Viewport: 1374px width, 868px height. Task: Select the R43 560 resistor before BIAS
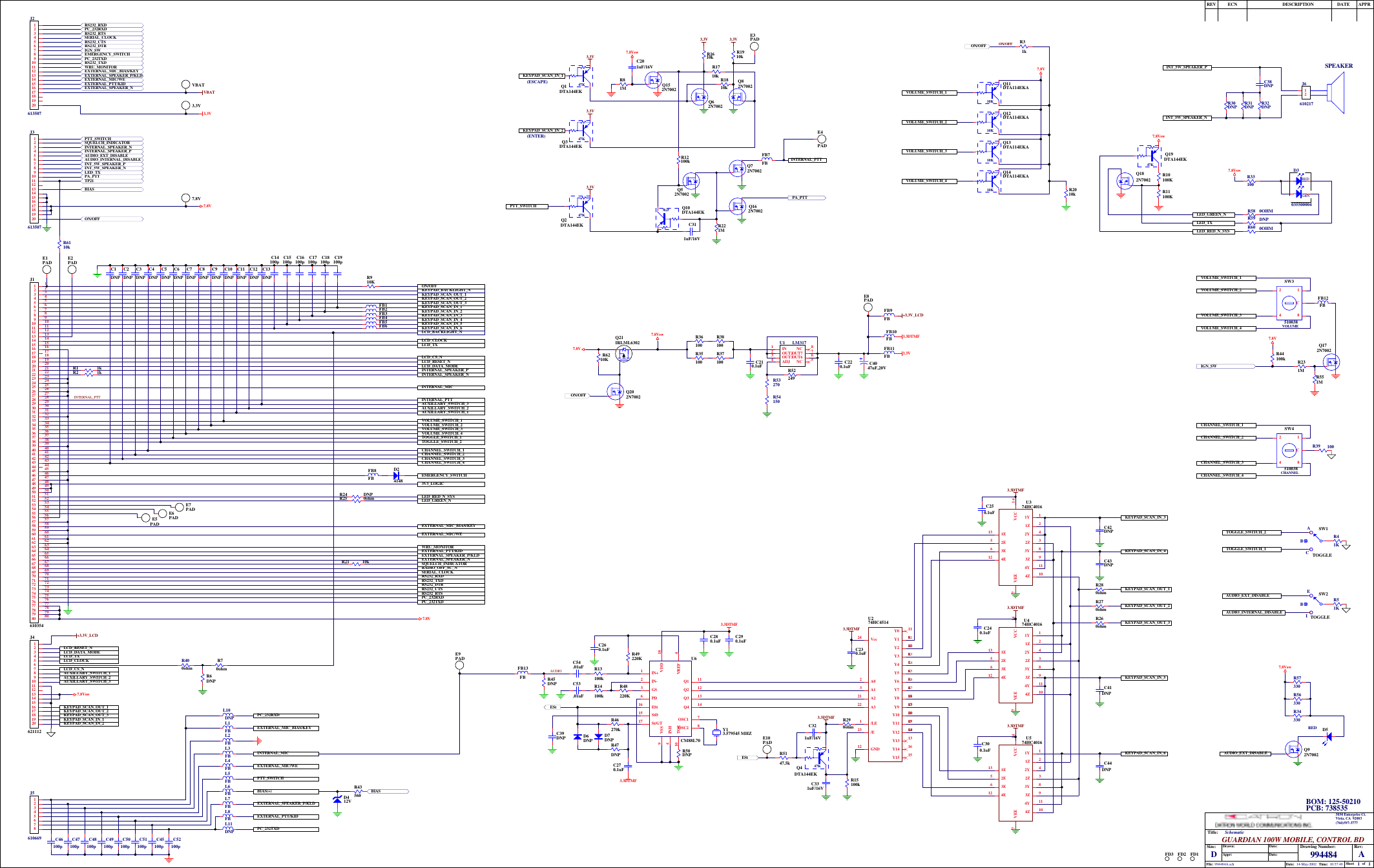tap(357, 791)
